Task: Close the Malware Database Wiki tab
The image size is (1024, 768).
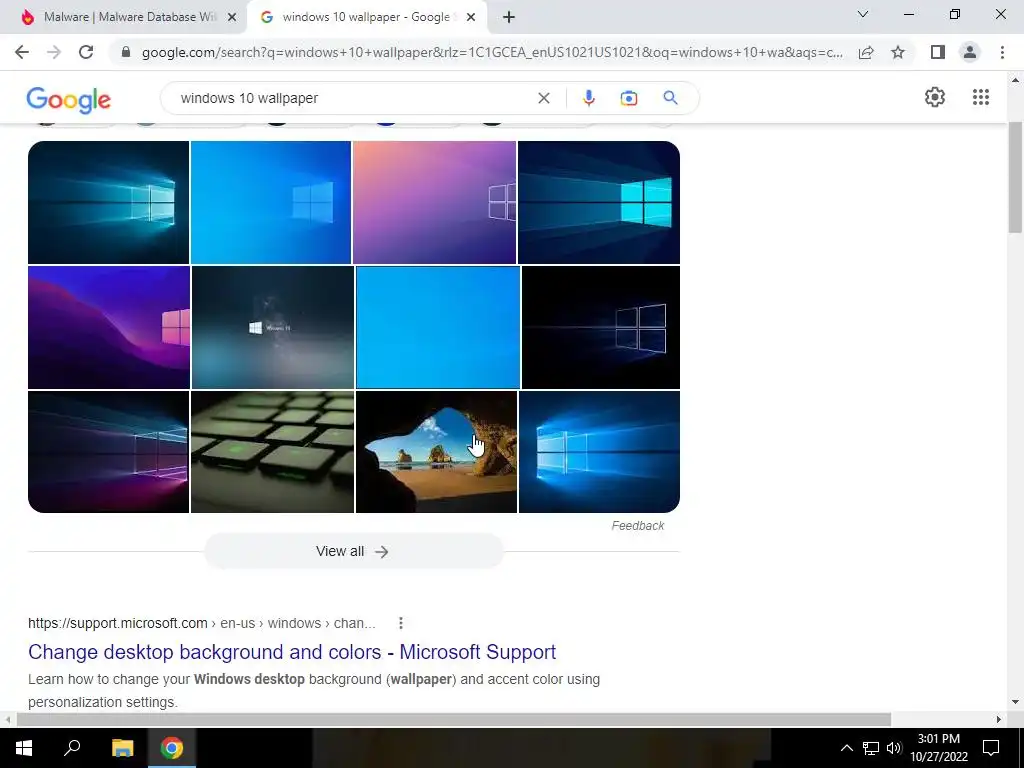Action: (232, 18)
